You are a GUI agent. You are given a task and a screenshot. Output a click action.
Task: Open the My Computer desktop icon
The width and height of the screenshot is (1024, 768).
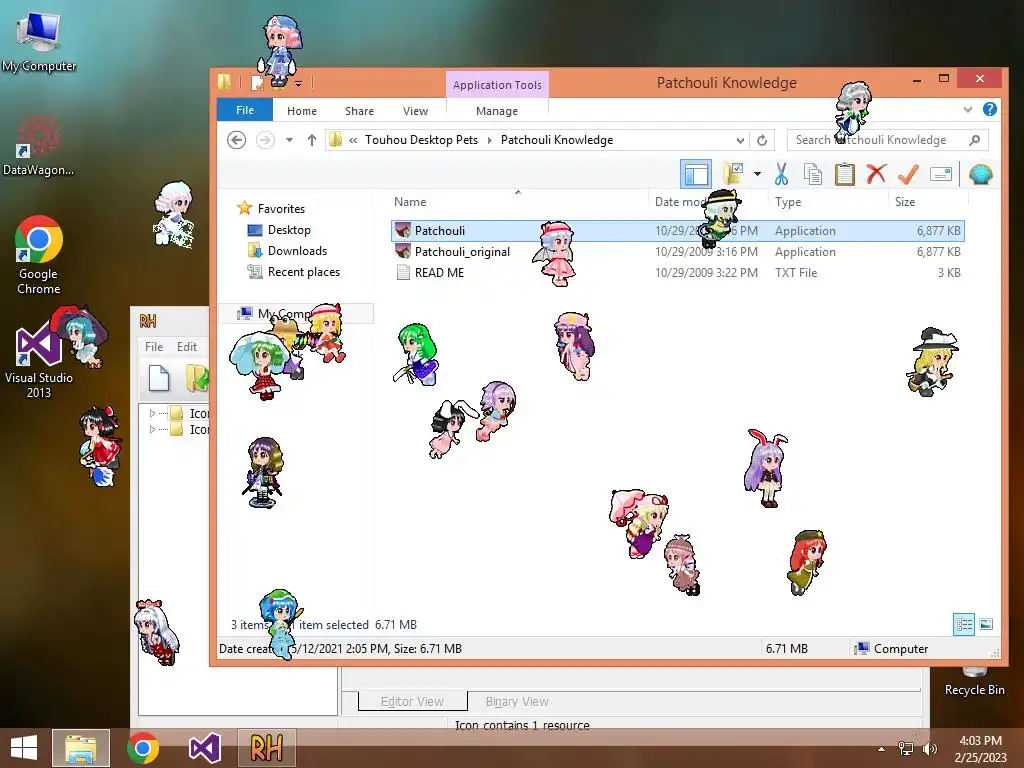click(x=39, y=41)
